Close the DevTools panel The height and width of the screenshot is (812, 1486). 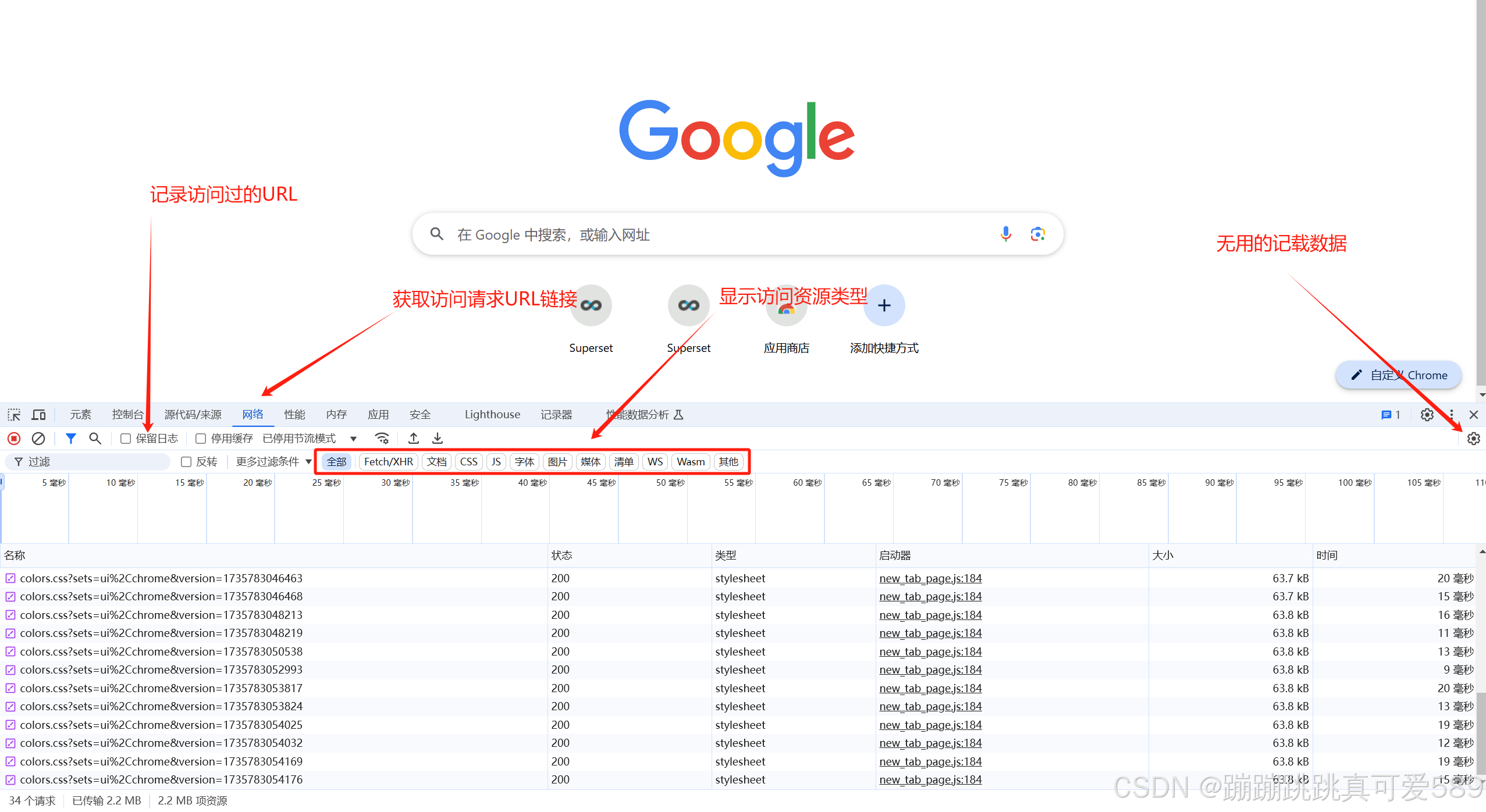click(x=1473, y=415)
